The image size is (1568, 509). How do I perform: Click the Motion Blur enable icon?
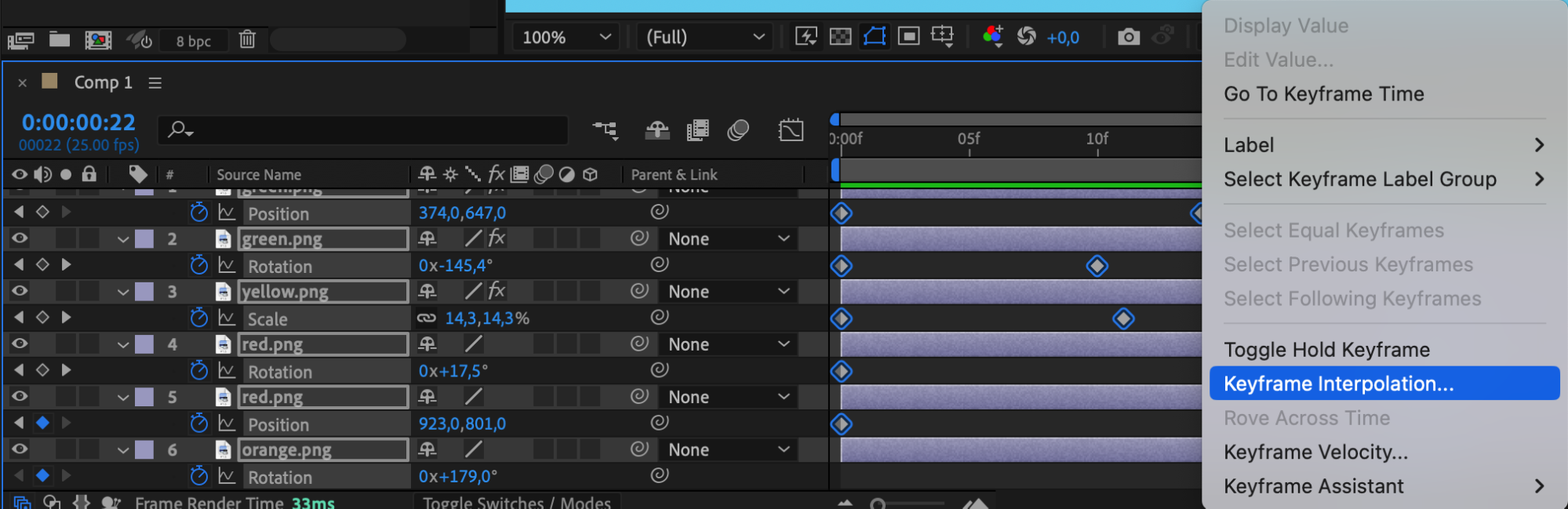738,130
